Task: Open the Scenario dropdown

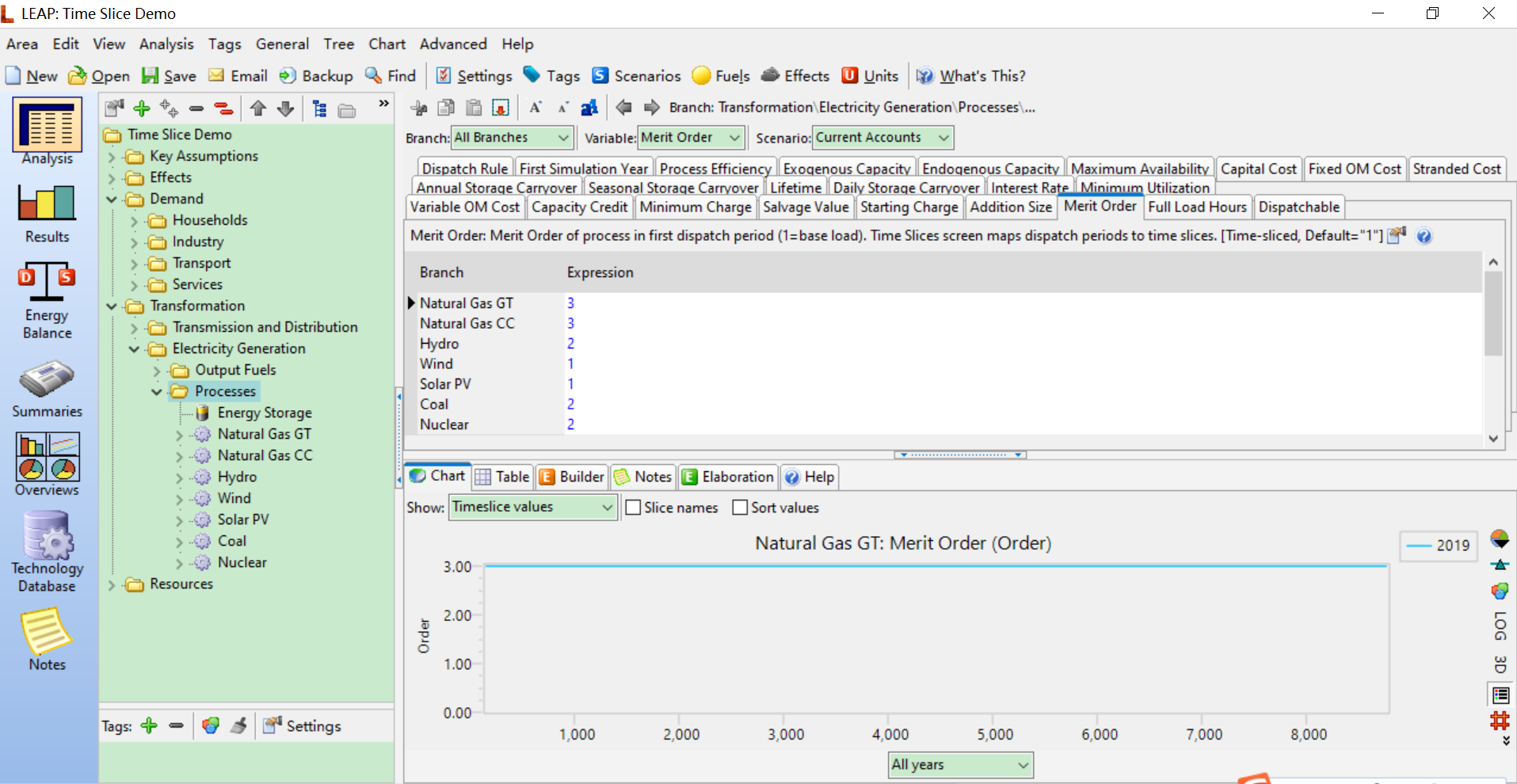Action: point(882,138)
